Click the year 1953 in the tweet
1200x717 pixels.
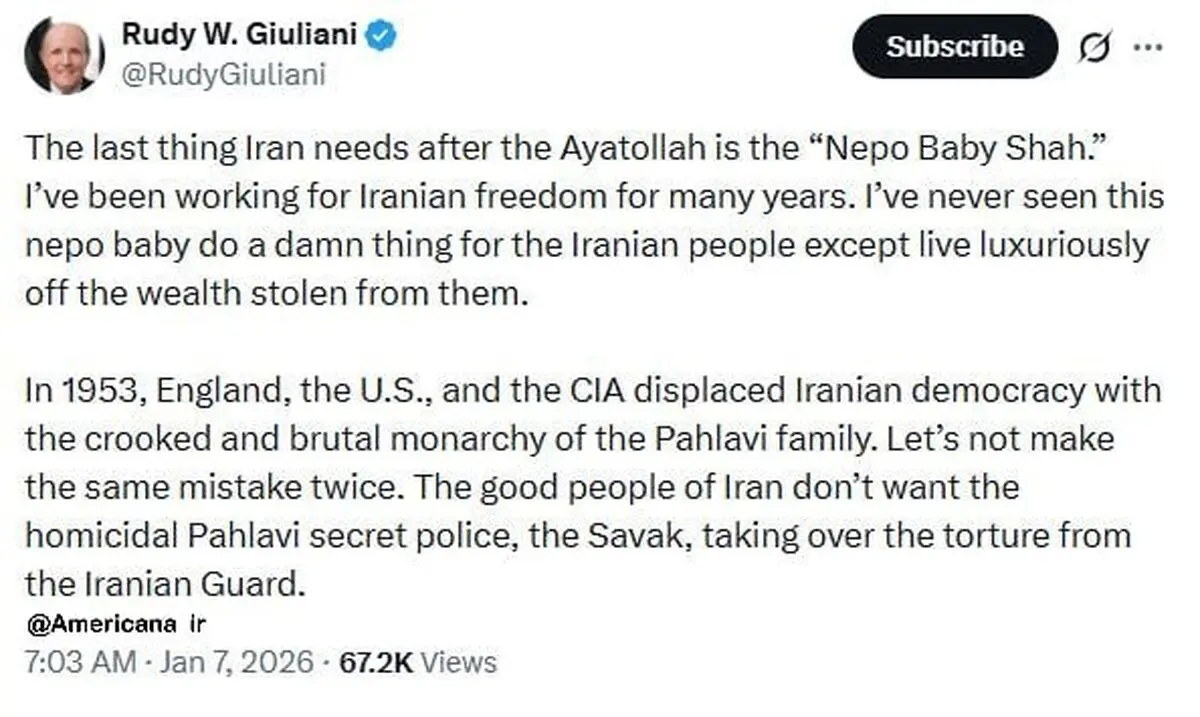(x=99, y=391)
